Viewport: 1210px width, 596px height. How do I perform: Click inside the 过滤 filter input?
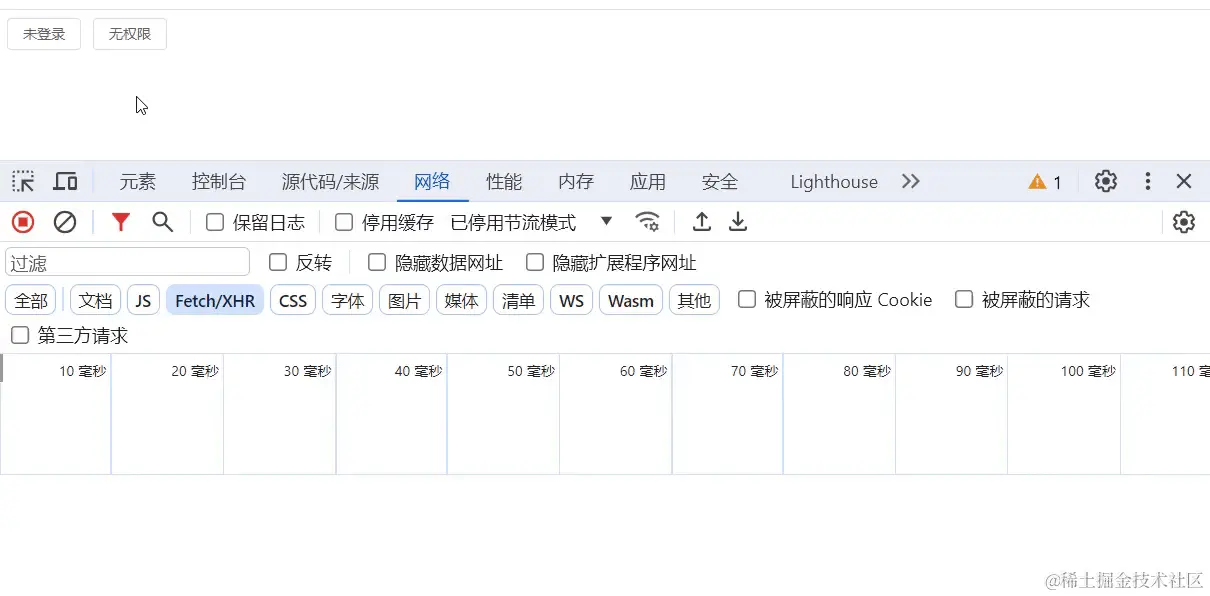pos(127,261)
